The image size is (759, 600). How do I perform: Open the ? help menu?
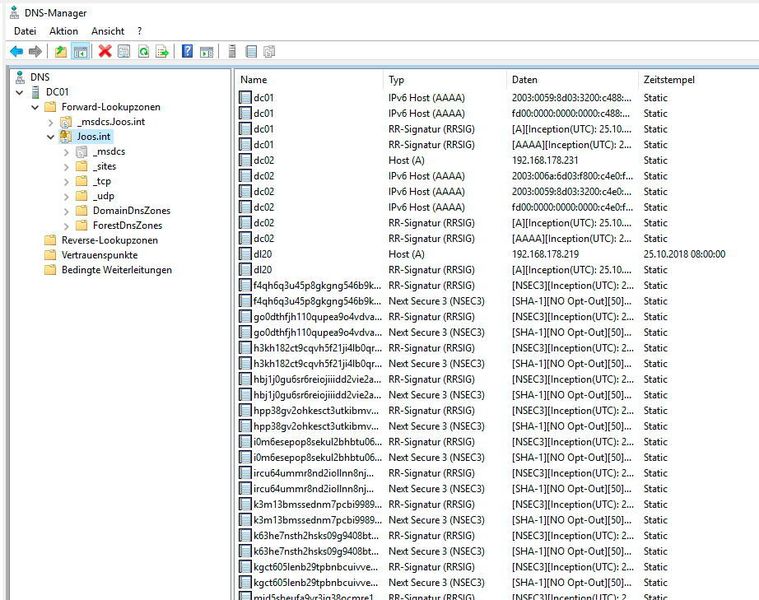pos(139,31)
